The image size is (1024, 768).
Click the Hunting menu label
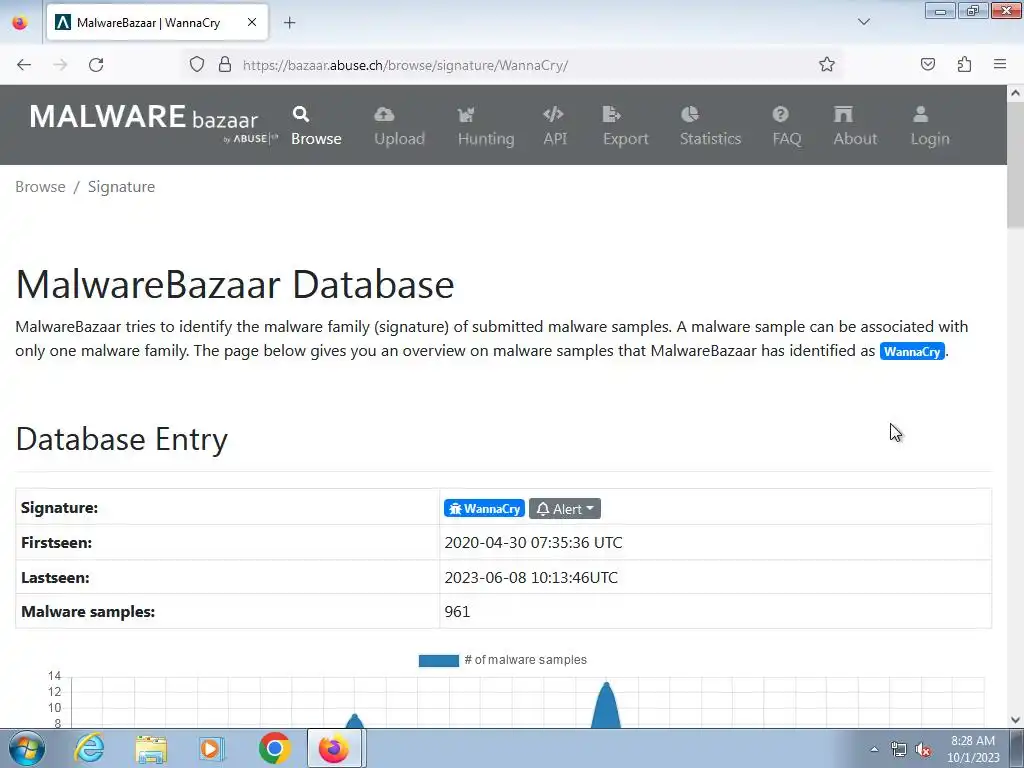(486, 139)
